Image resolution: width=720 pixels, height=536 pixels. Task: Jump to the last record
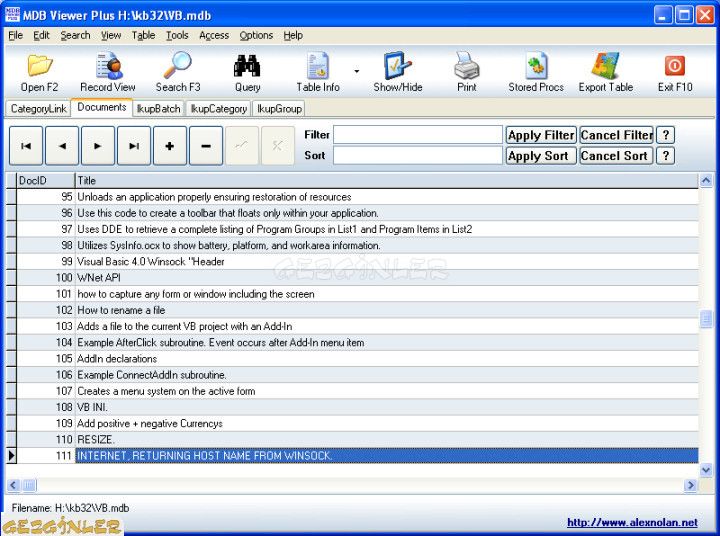[134, 146]
